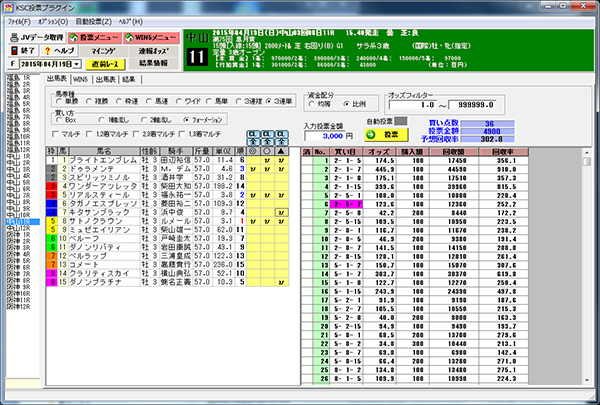
Task: Click the マイニング button
Action: point(103,51)
